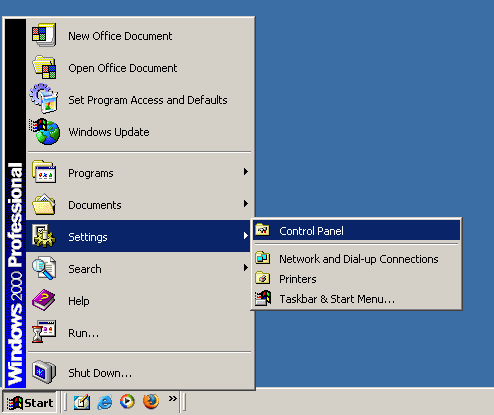Launch Firefox from the Quick Launch bar
Image resolution: width=494 pixels, height=415 pixels.
pyautogui.click(x=151, y=402)
